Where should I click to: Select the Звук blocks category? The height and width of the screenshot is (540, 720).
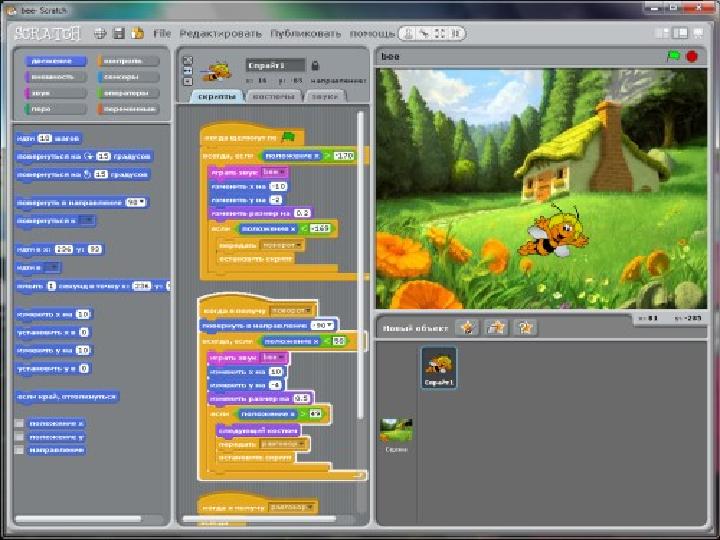point(56,93)
